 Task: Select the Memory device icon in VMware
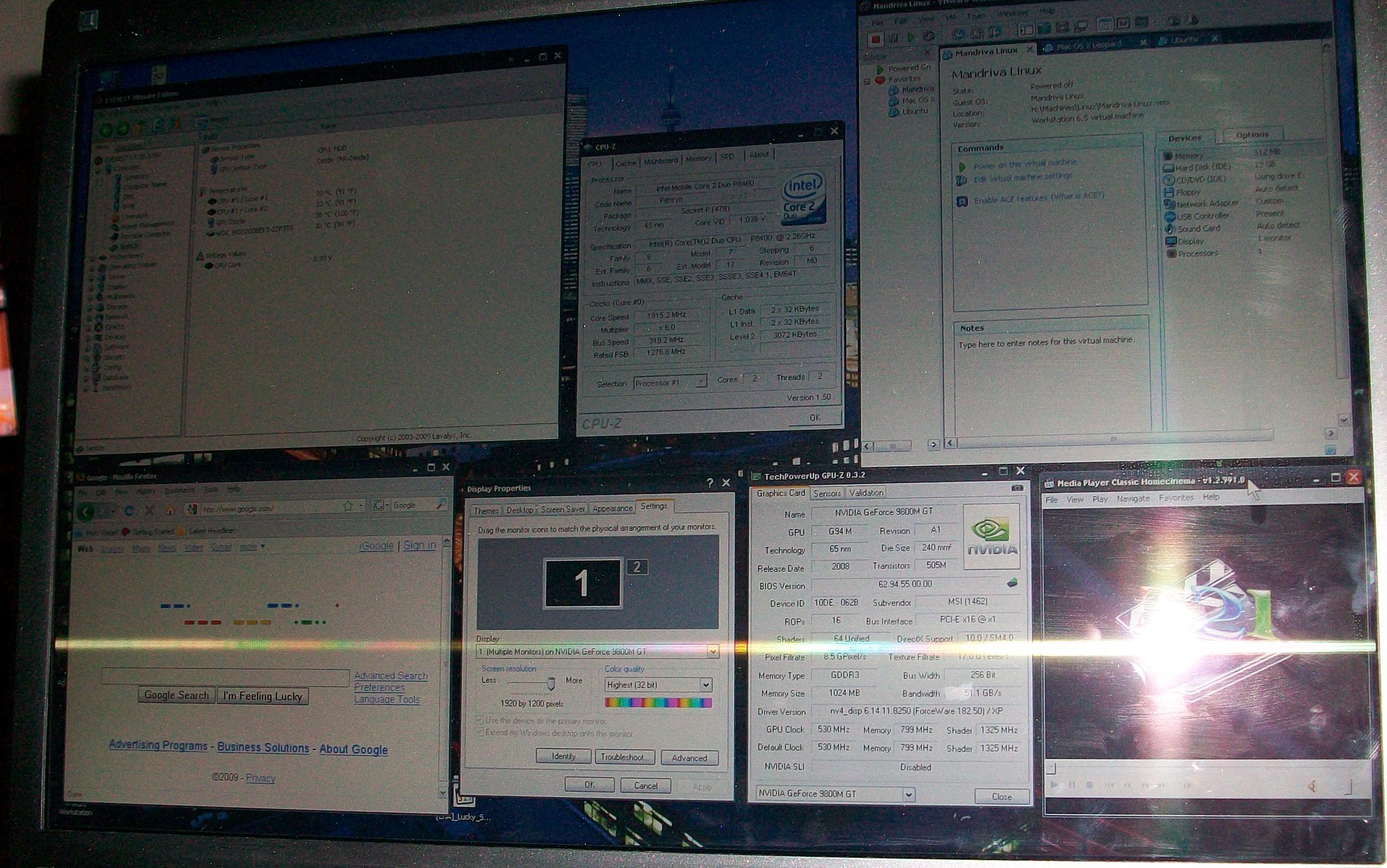(x=1167, y=156)
